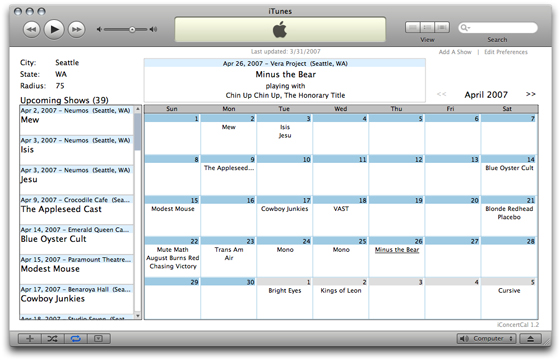Select Cowboy Junkies in shows list
The height and width of the screenshot is (360, 560).
click(x=76, y=299)
